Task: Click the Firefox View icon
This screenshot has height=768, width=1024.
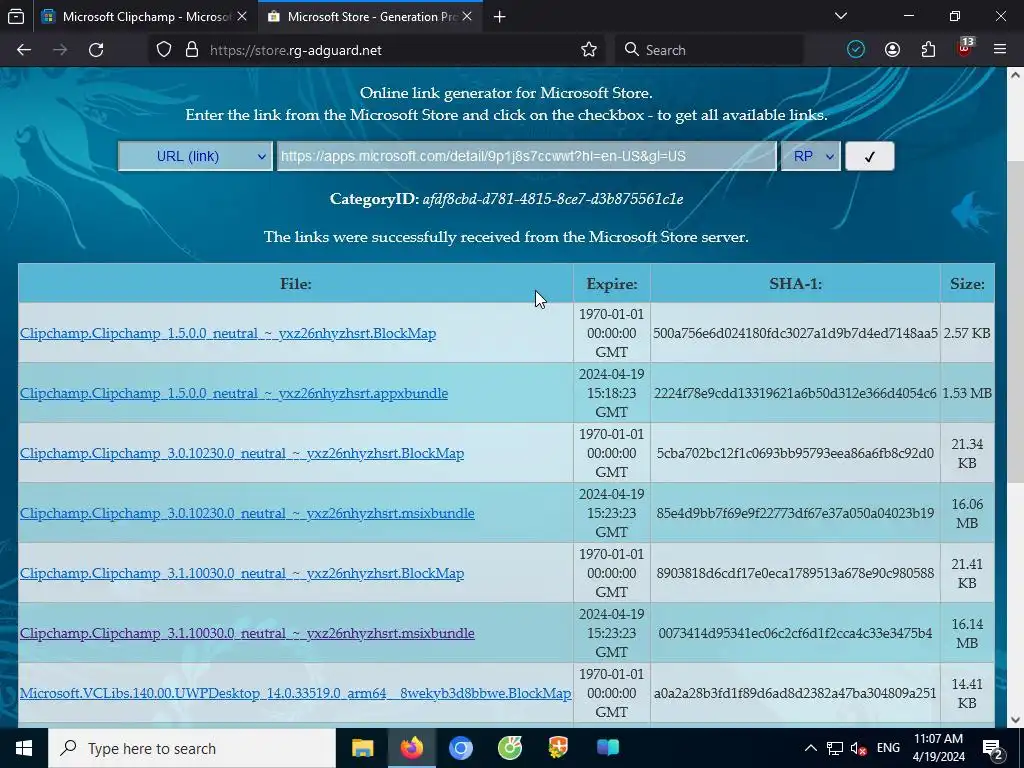Action: (16, 17)
